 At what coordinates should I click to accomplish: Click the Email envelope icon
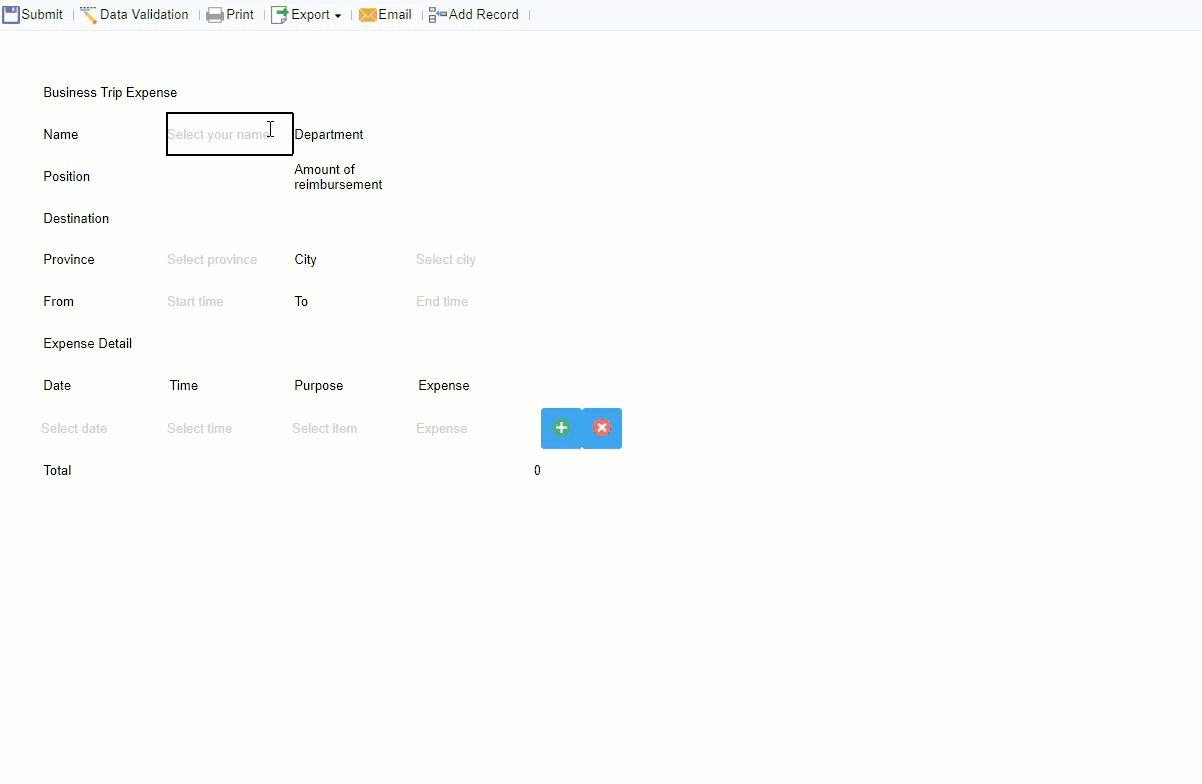point(367,15)
